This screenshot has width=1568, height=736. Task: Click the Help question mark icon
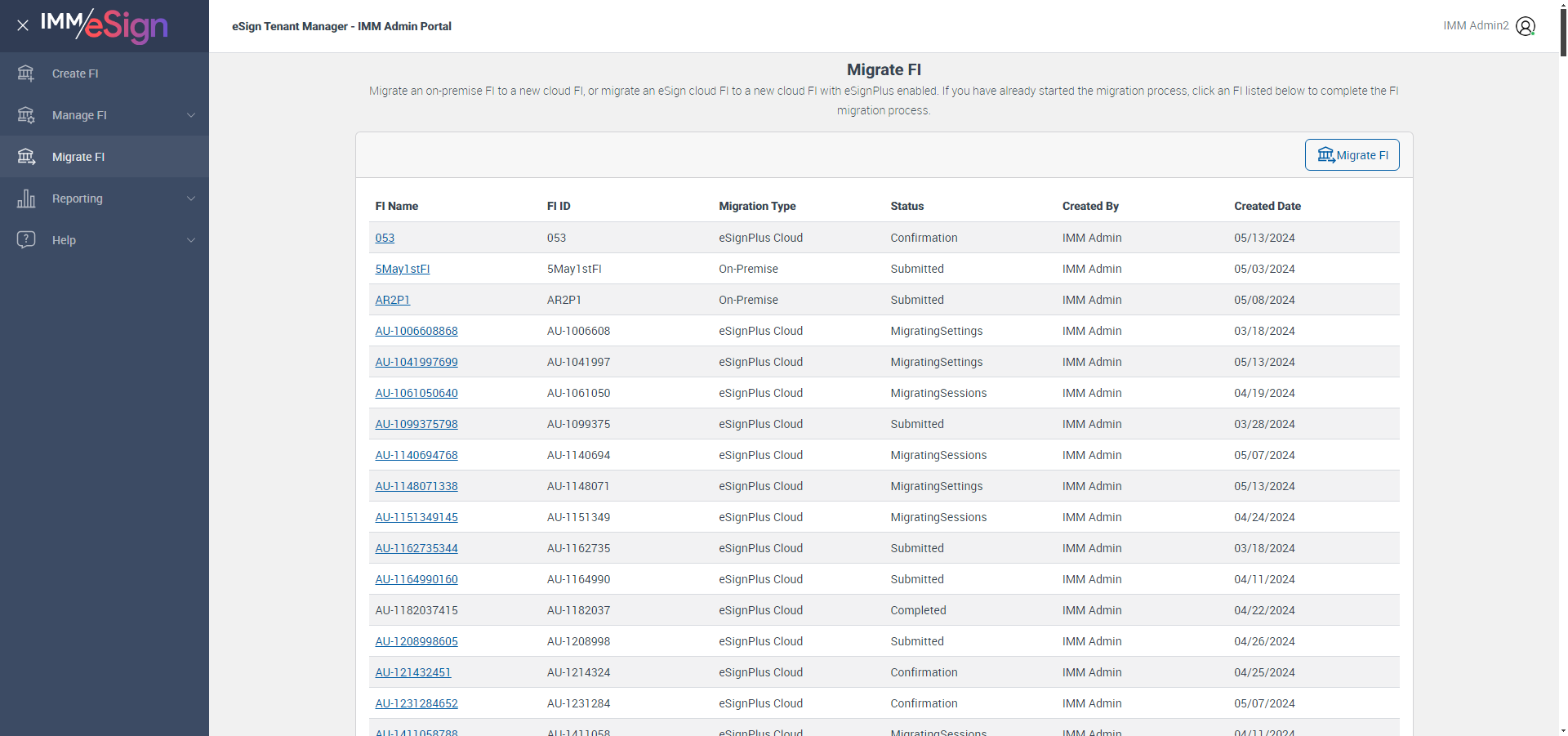click(26, 240)
